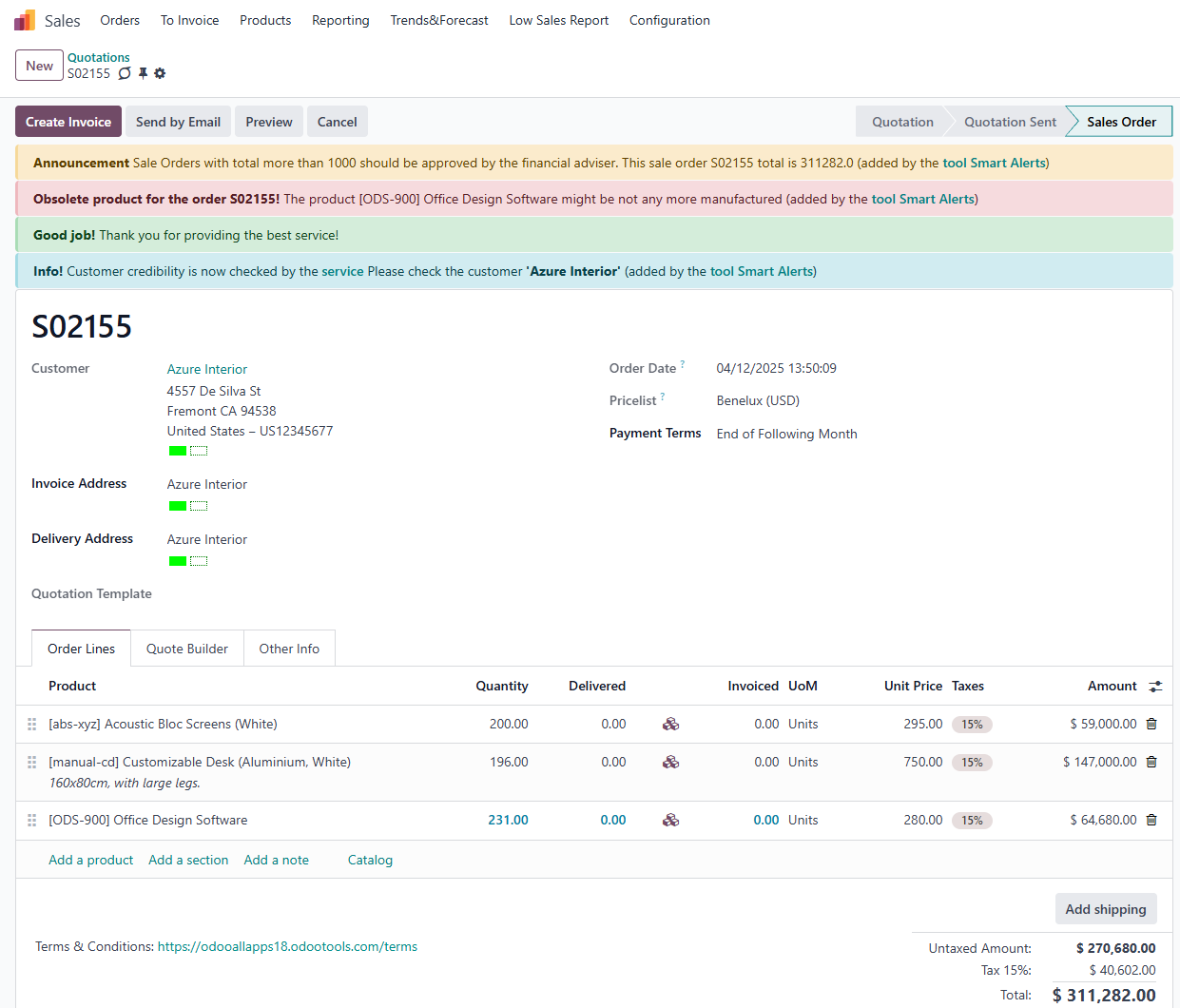Open the optional columns settings icon

[1155, 687]
